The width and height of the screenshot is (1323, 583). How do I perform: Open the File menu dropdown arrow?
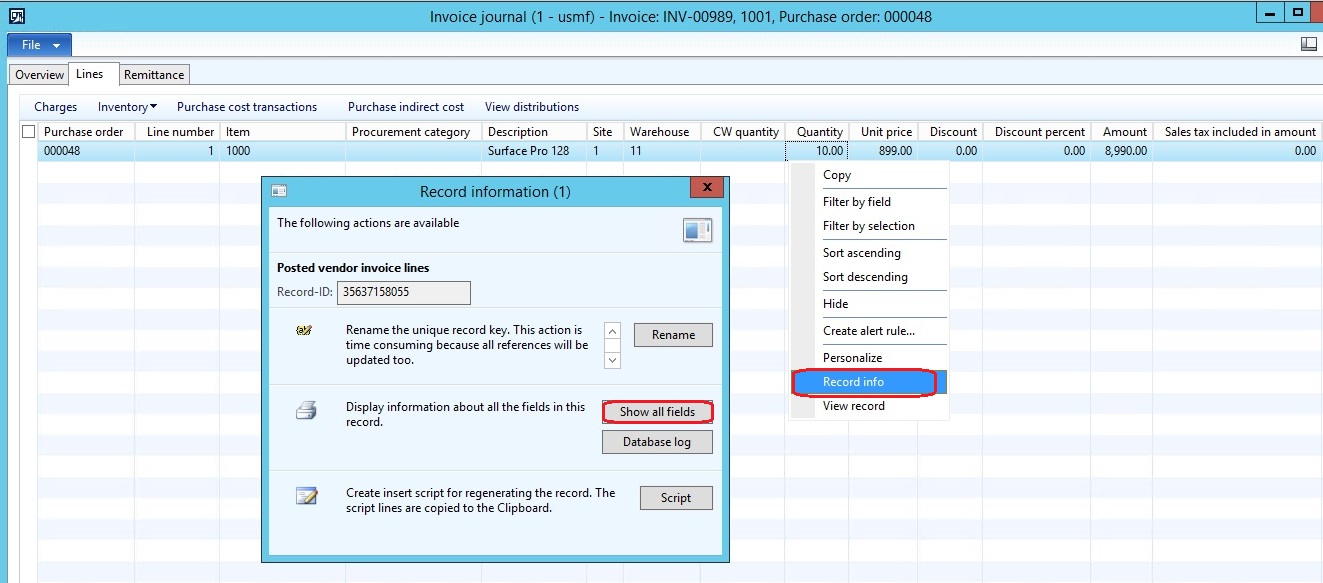click(58, 44)
